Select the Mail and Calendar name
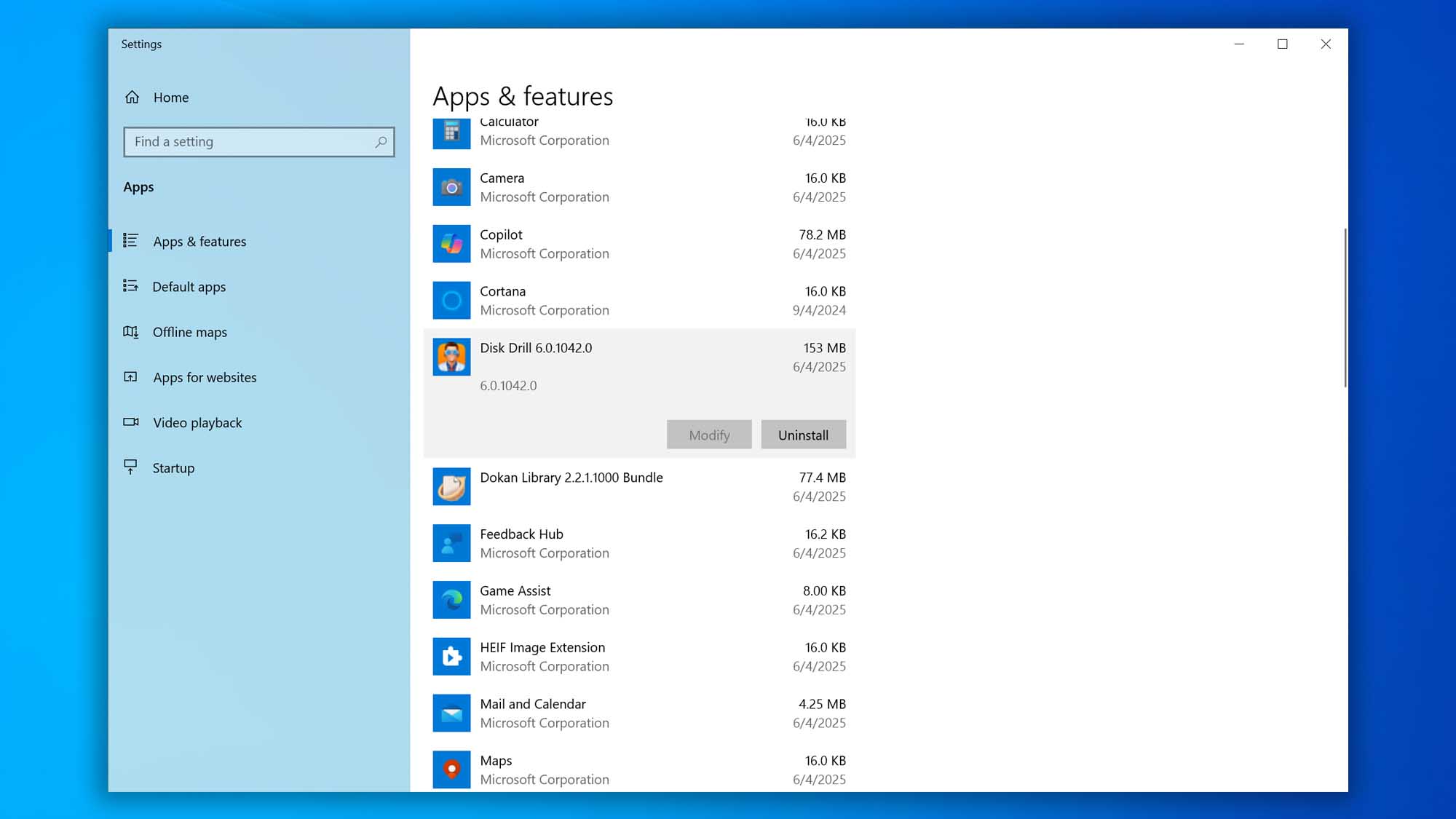The image size is (1456, 819). click(x=533, y=704)
